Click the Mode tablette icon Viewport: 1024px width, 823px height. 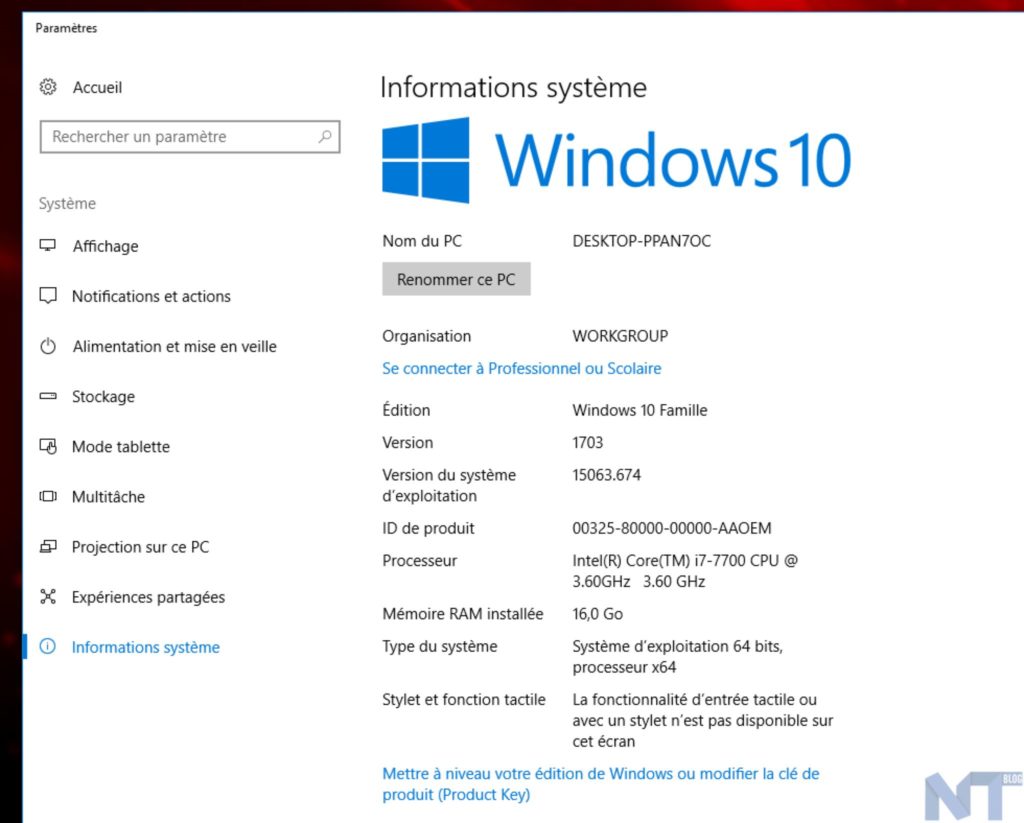click(x=48, y=446)
